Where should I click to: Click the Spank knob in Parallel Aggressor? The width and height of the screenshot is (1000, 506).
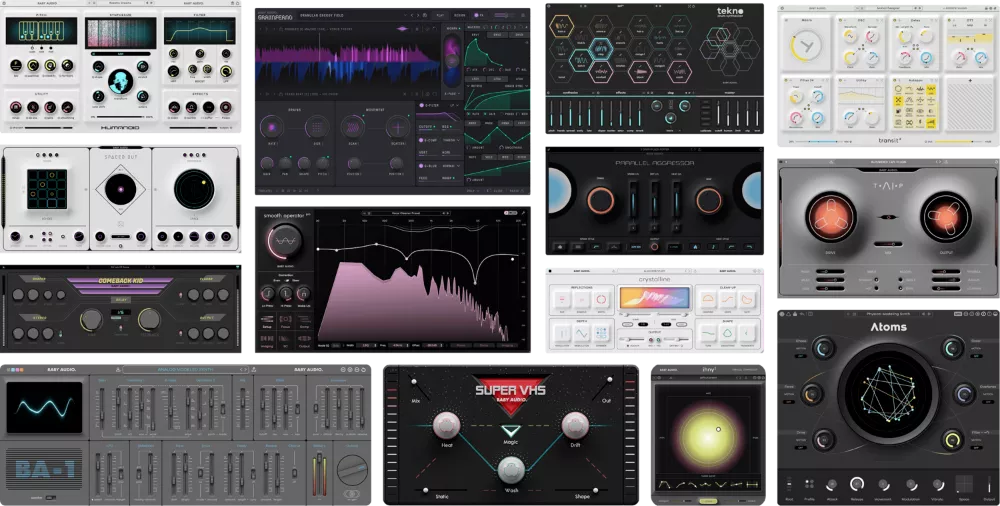599,200
